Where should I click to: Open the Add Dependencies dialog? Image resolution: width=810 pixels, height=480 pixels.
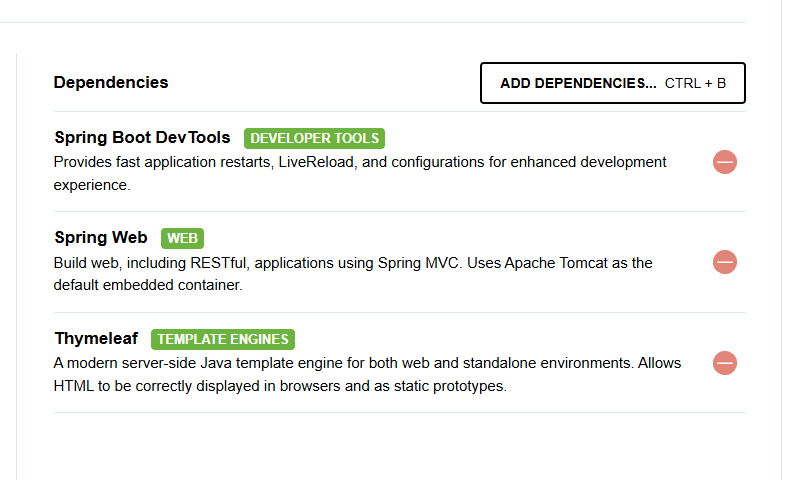(x=613, y=83)
